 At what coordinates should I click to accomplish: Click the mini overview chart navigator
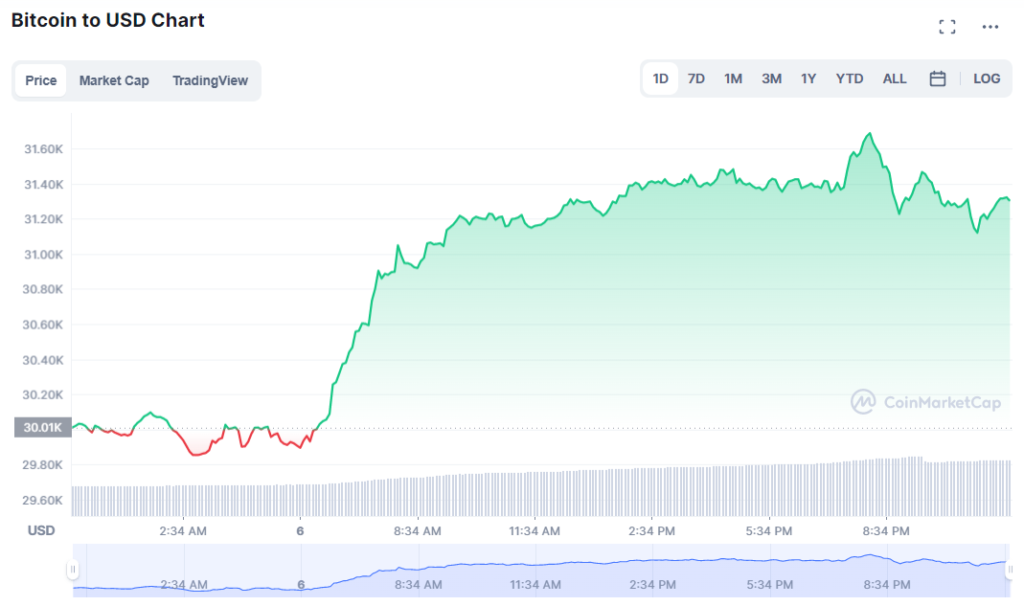click(x=540, y=570)
